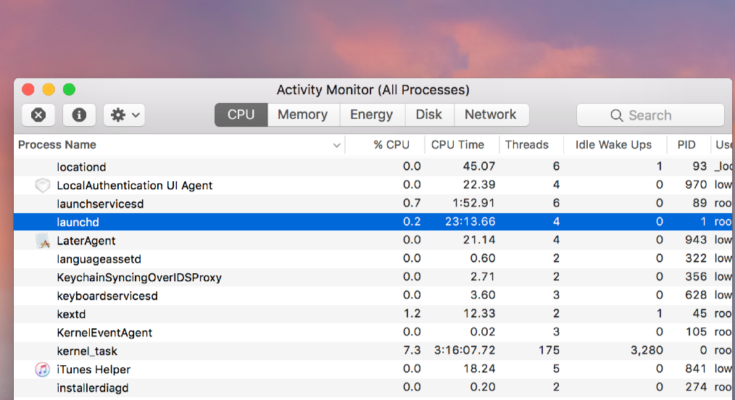Screen dimensions: 735x400
Task: Click the LaterAgent app icon
Action: click(43, 241)
